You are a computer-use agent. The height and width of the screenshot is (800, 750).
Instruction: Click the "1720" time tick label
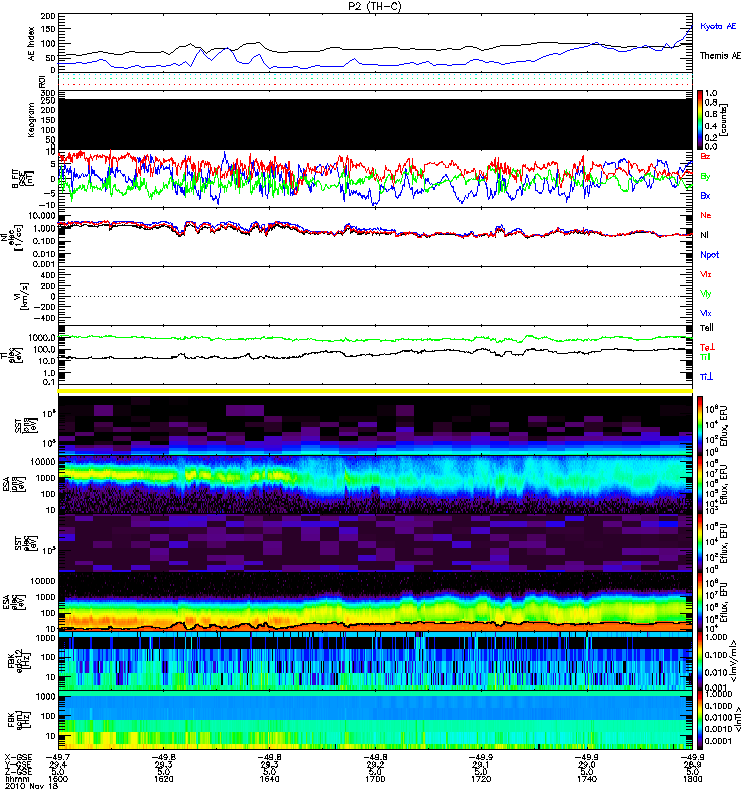481,779
